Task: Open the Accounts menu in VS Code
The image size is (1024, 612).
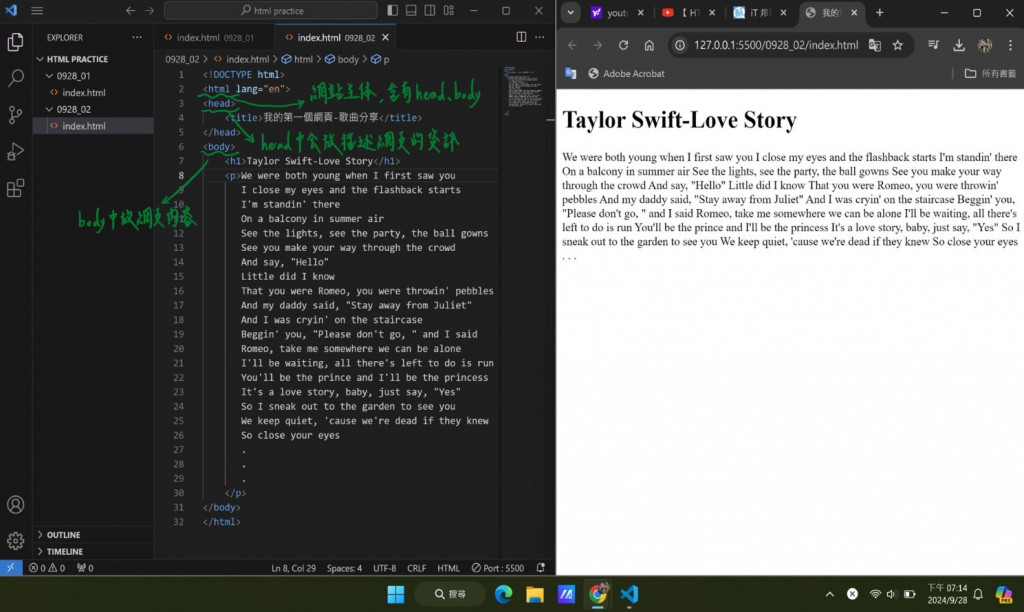Action: coord(15,504)
